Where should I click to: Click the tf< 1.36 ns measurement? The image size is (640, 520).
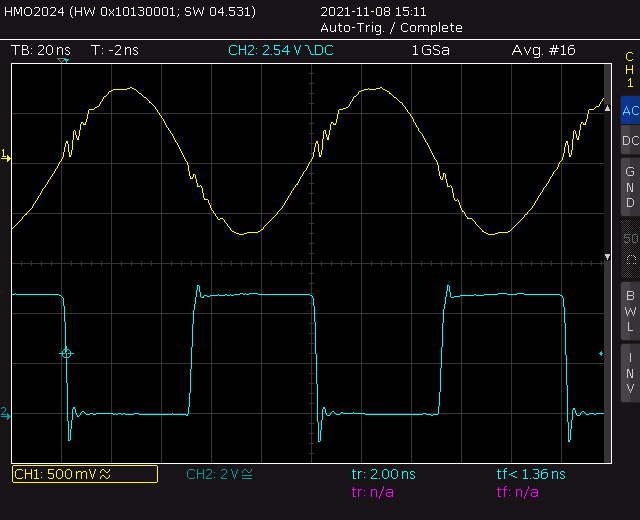531,474
